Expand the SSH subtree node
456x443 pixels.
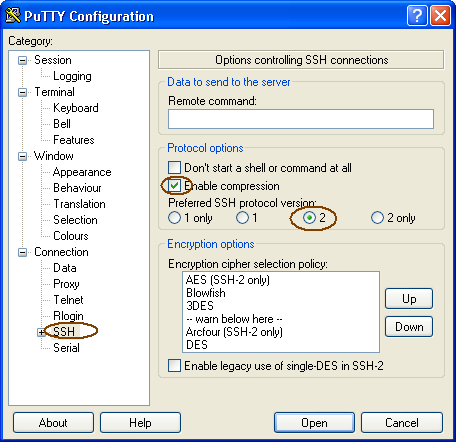(x=41, y=332)
